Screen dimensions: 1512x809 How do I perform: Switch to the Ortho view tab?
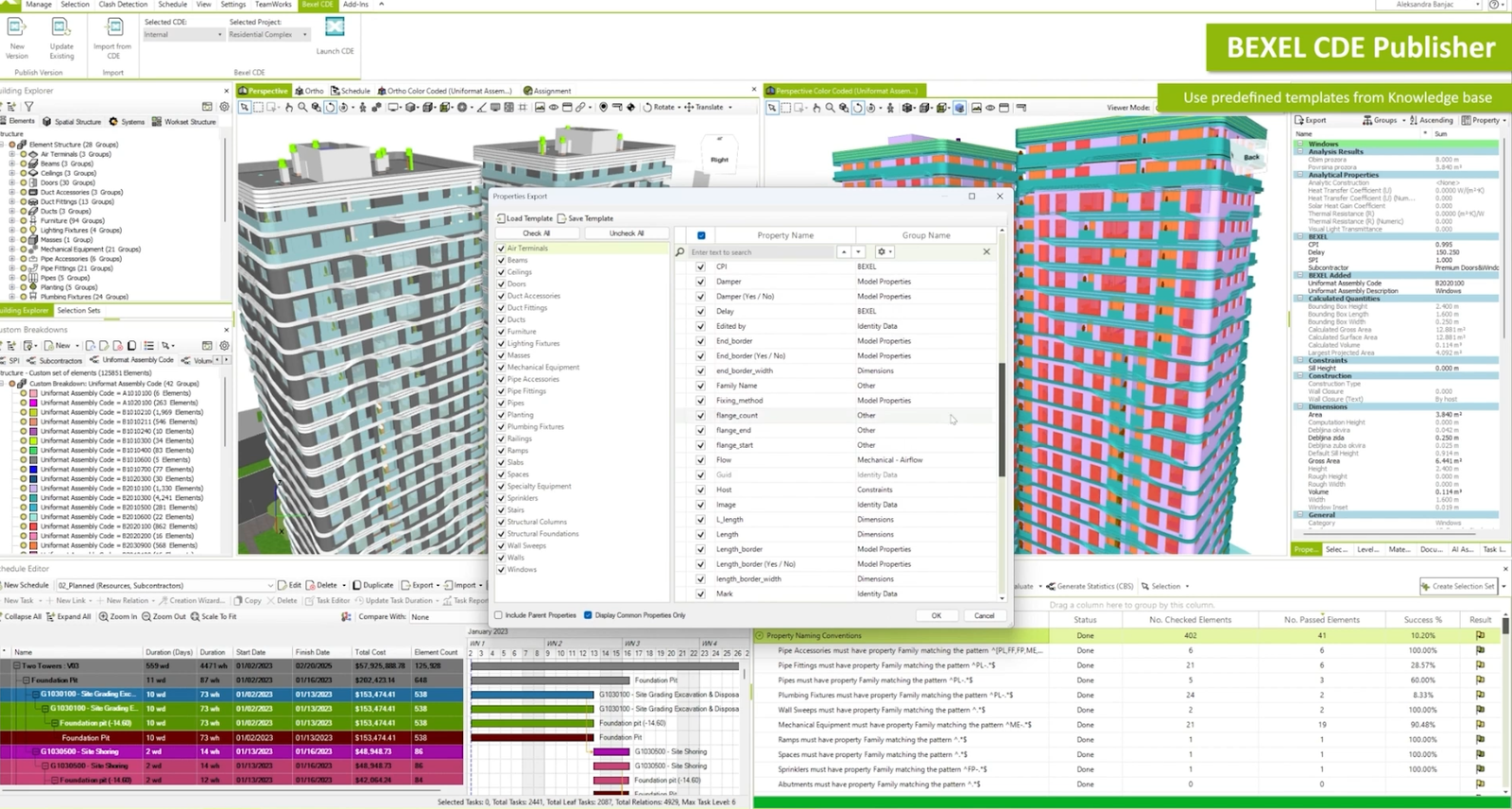(310, 91)
